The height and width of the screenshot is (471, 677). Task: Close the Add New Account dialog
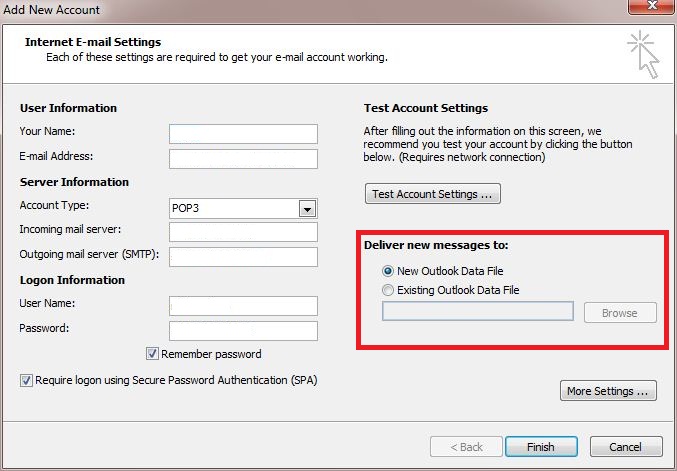point(650,8)
